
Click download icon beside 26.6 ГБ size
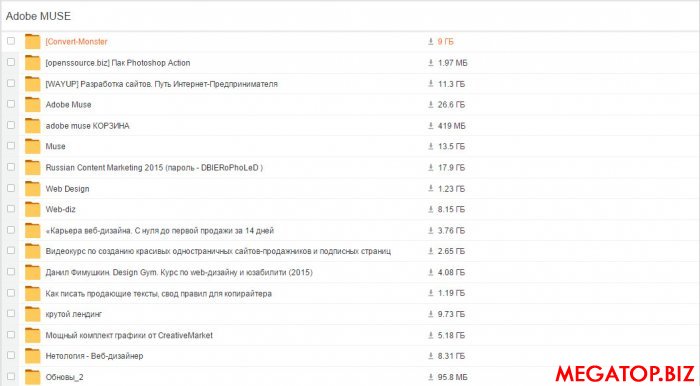(x=431, y=104)
